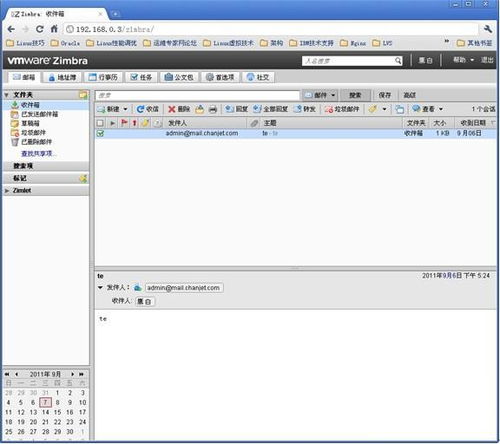The width and height of the screenshot is (500, 444).
Task: Select day 15 in the mini calendar
Action: click(x=58, y=412)
